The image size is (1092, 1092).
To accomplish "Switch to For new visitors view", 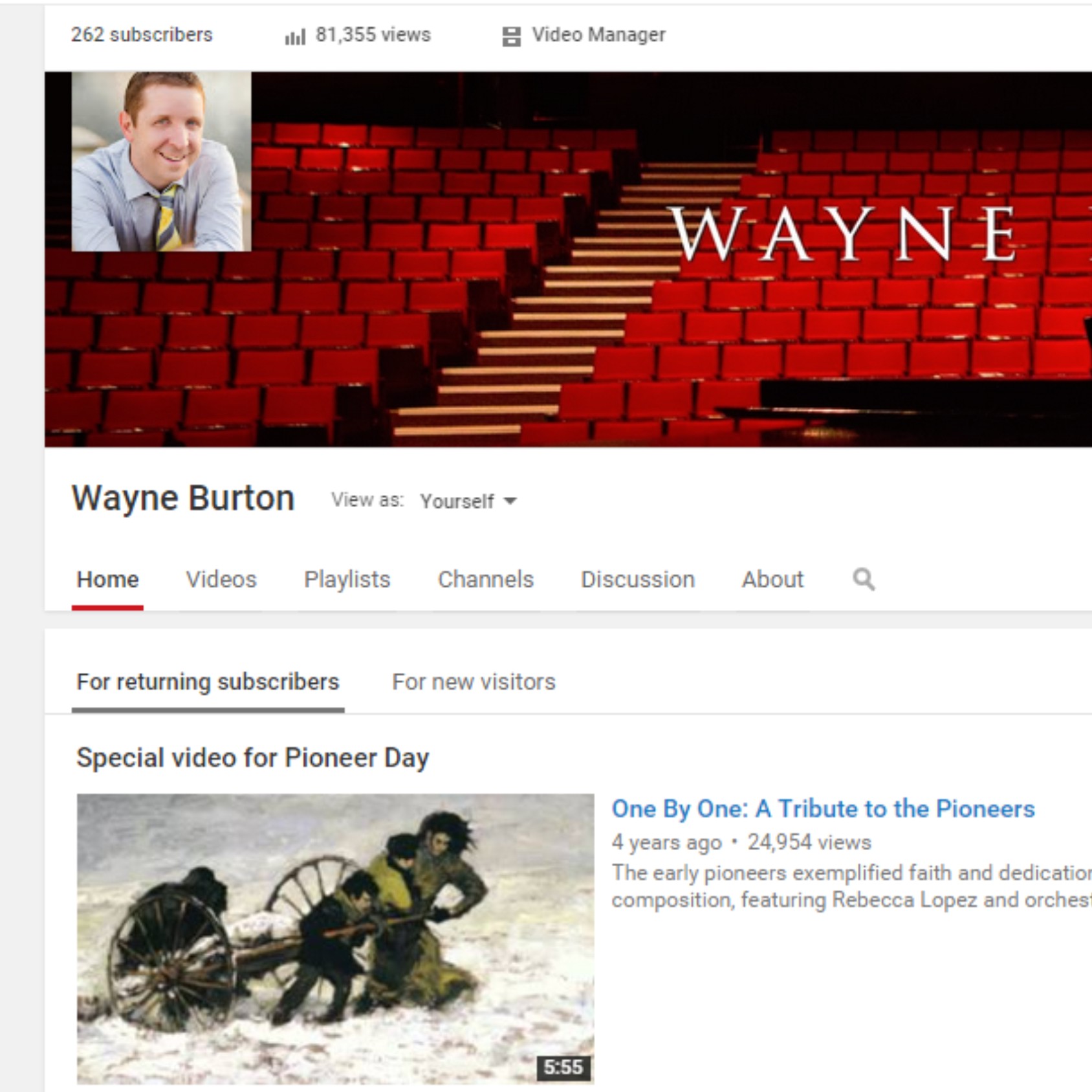I will point(474,682).
